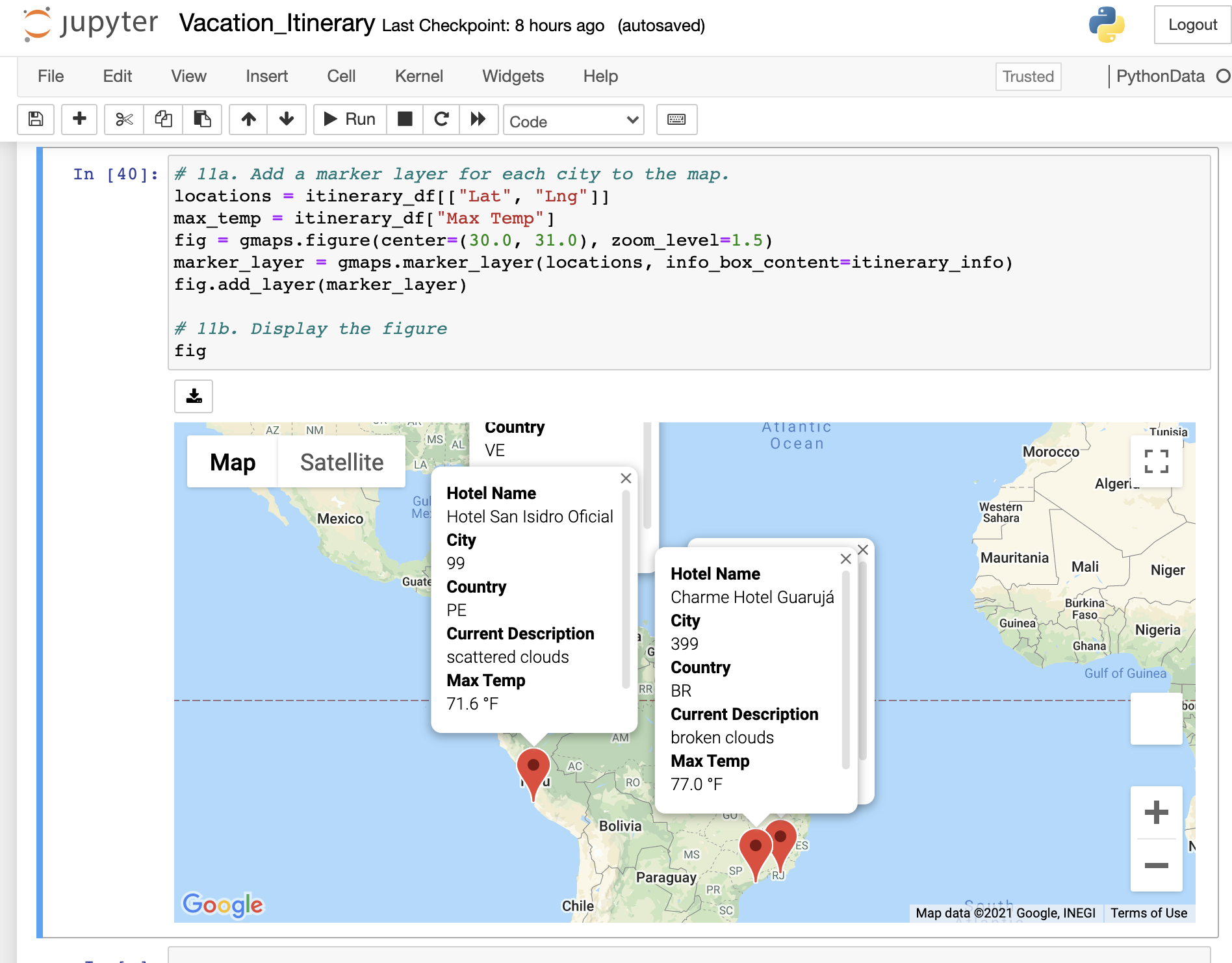Restart the kernel
Image resolution: width=1232 pixels, height=963 pixels.
(x=441, y=120)
